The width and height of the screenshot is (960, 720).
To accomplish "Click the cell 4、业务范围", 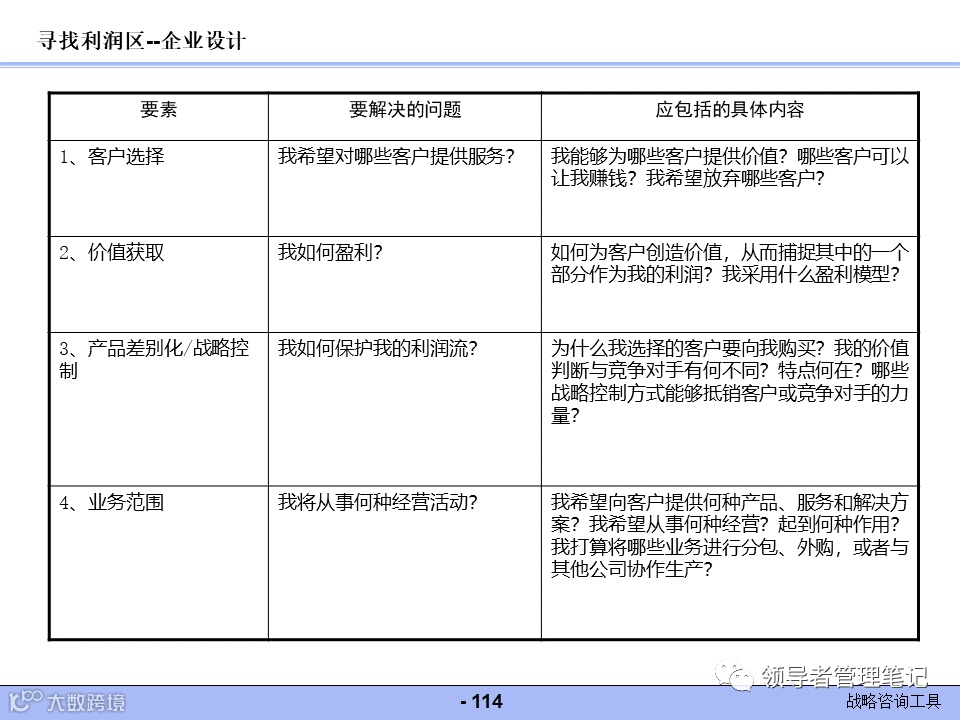I will tap(159, 563).
